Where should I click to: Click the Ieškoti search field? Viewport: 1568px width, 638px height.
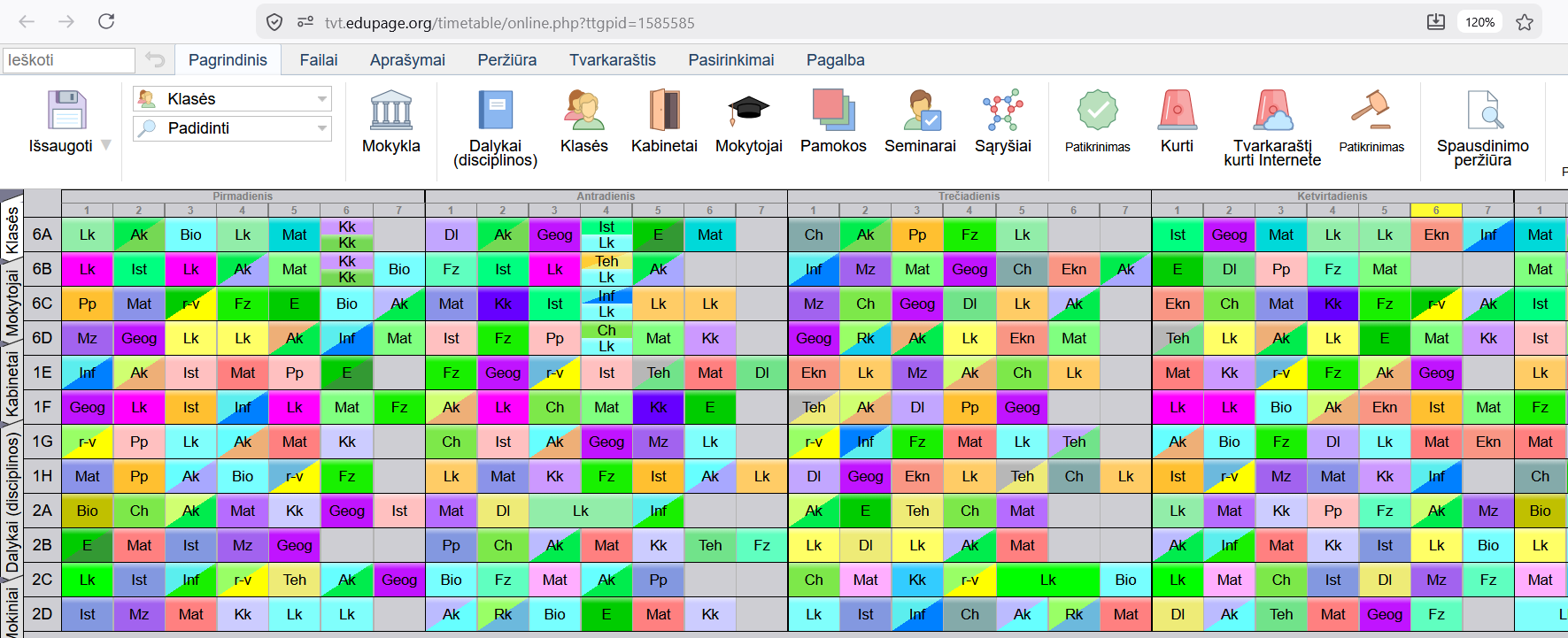pos(68,60)
